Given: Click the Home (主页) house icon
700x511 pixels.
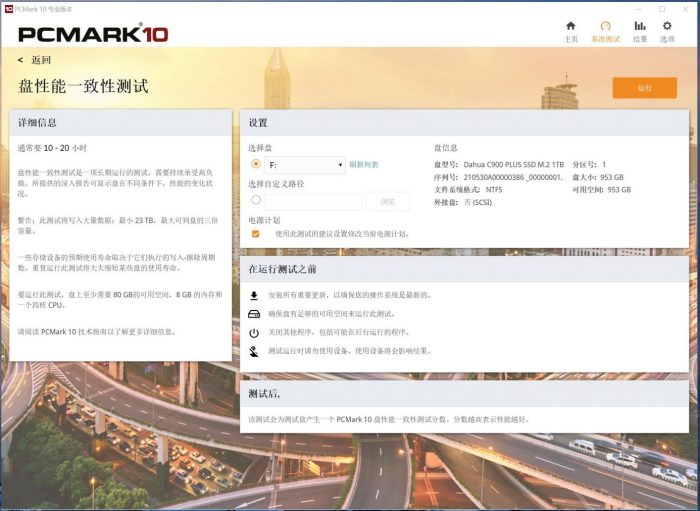Looking at the screenshot, I should (571, 26).
